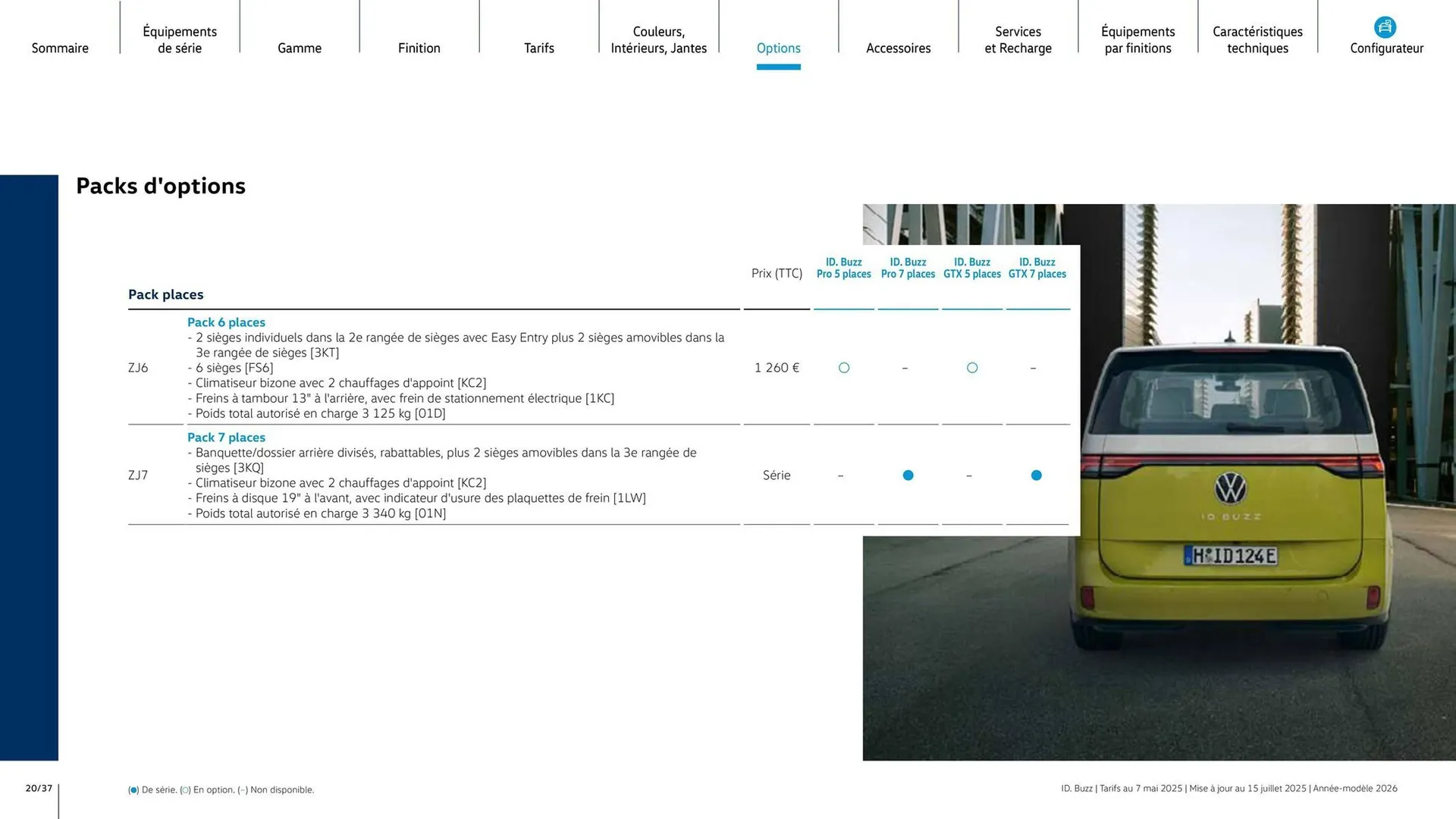The image size is (1456, 819).
Task: Click the shopping-cart configurator icon at top right
Action: tap(1385, 25)
